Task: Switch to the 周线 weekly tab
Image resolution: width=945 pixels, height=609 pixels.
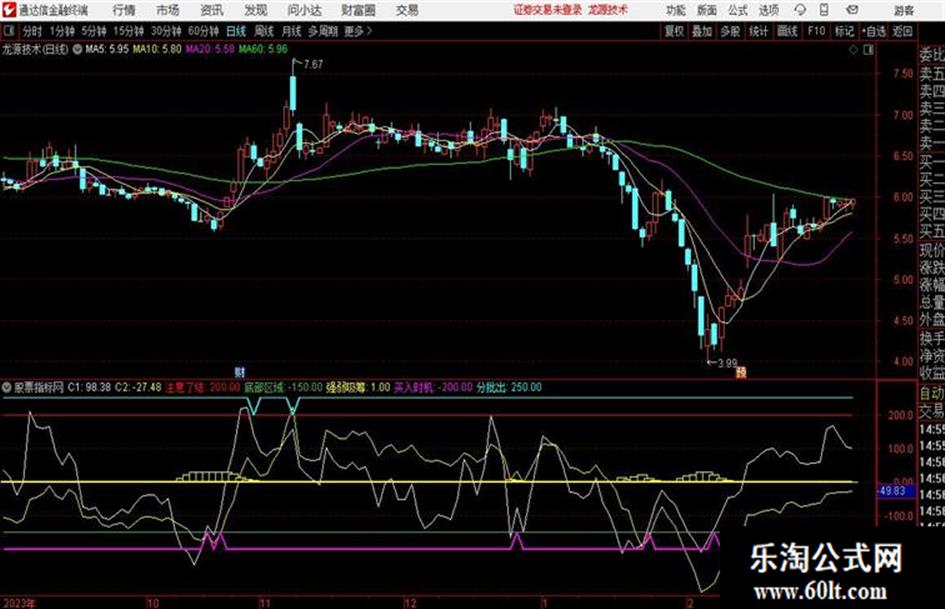Action: [x=264, y=31]
